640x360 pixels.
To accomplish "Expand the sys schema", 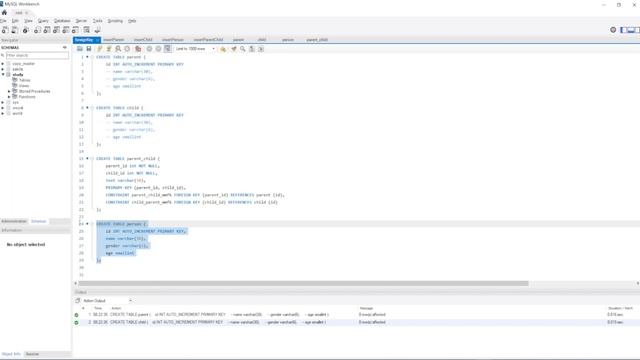I will (3, 102).
